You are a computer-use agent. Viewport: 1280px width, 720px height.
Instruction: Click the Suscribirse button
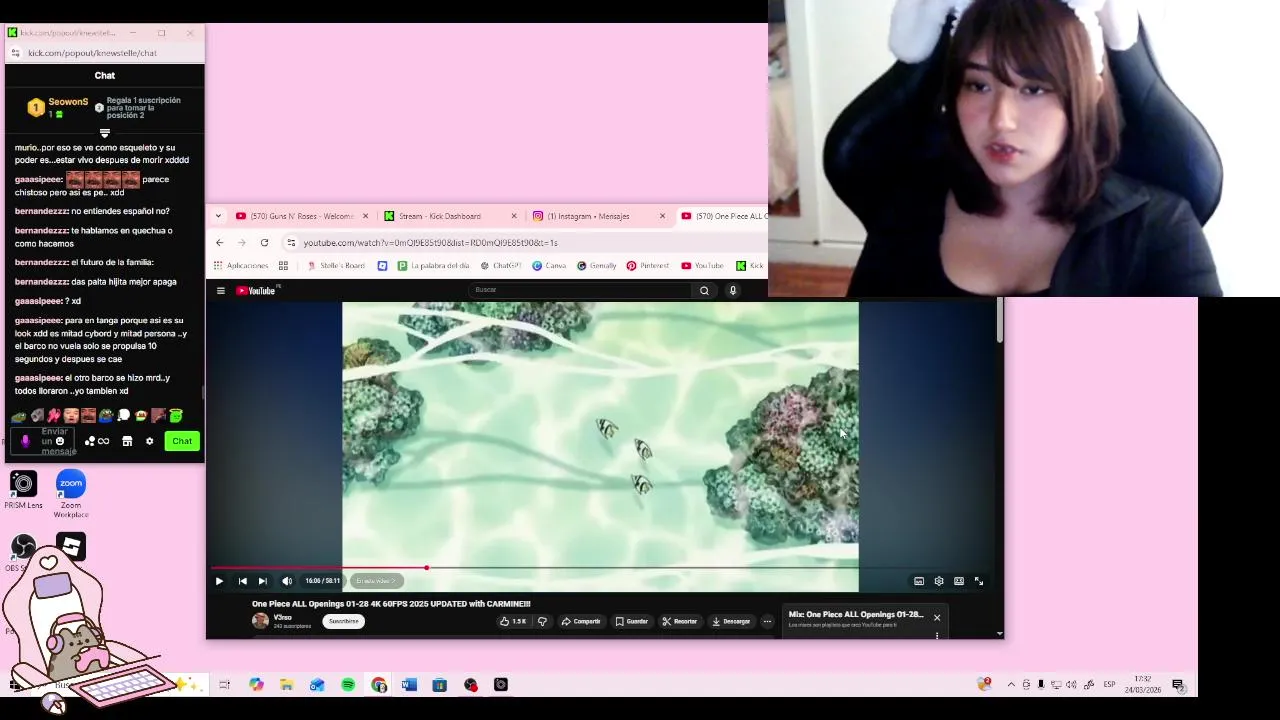coord(343,621)
